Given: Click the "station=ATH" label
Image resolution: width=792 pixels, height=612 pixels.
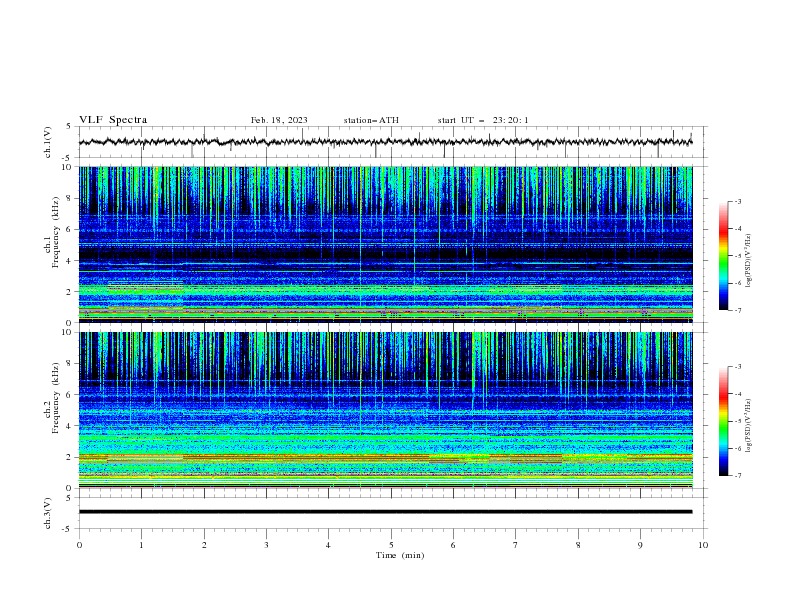Looking at the screenshot, I should [371, 120].
